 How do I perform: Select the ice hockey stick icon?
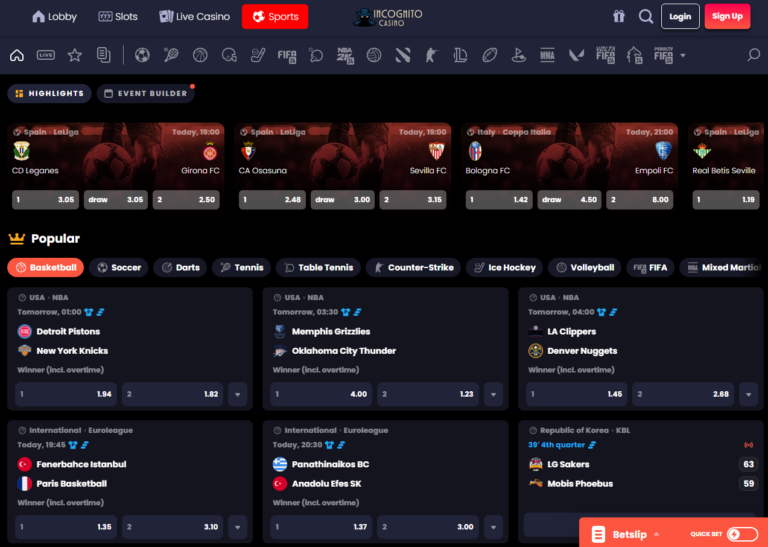pyautogui.click(x=258, y=55)
